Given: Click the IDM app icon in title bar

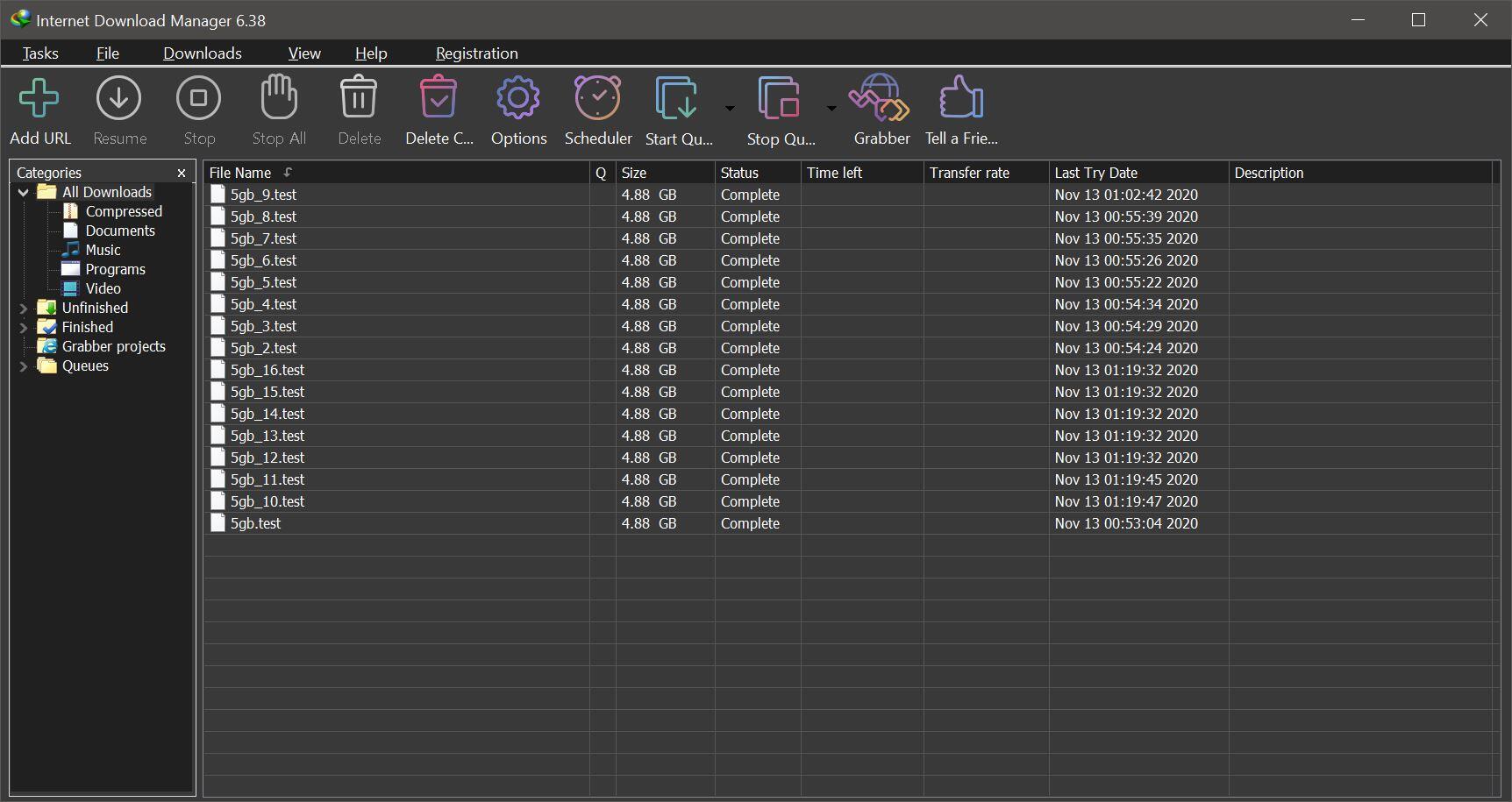Looking at the screenshot, I should (x=20, y=19).
